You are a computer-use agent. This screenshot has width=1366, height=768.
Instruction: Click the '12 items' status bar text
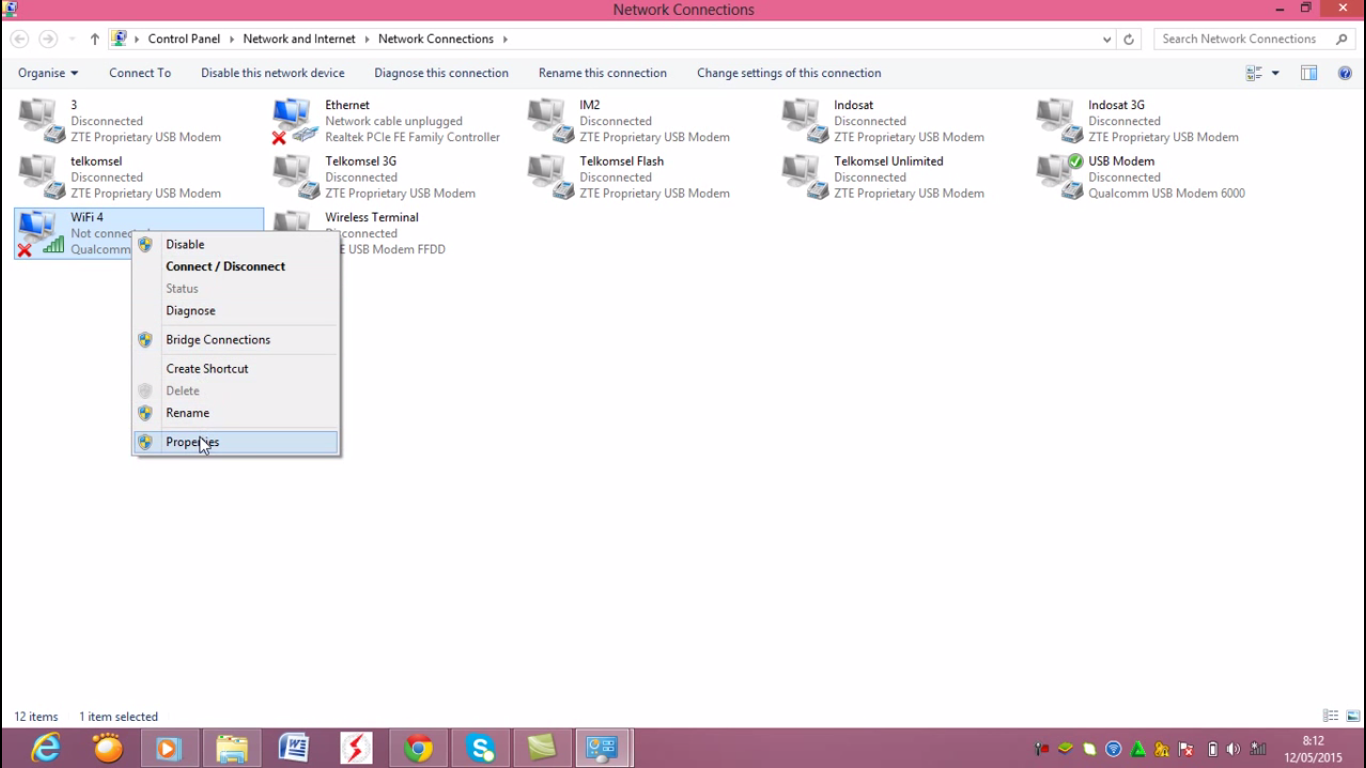tap(36, 716)
